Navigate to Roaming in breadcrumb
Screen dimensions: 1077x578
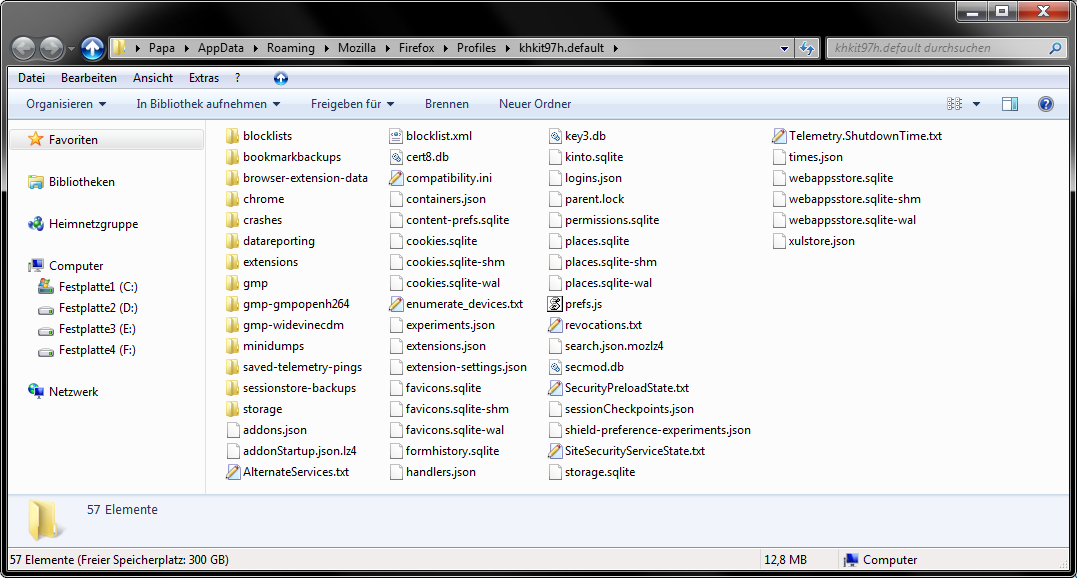coord(291,48)
